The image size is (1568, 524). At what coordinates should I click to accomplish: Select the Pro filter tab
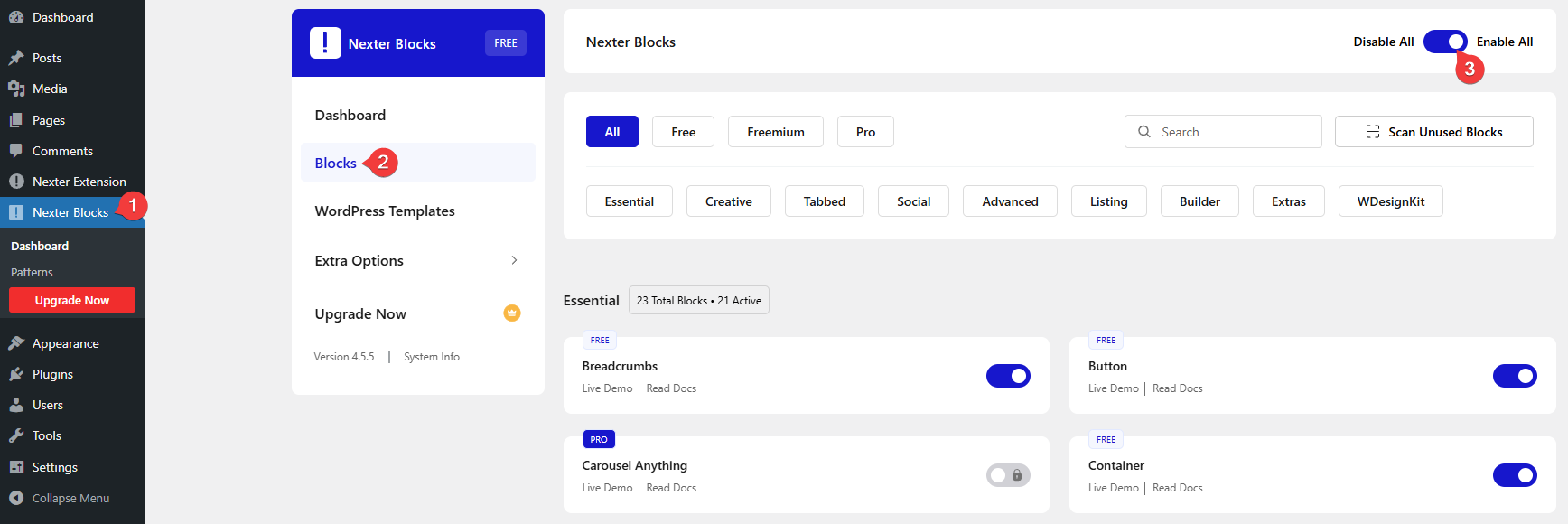click(865, 132)
